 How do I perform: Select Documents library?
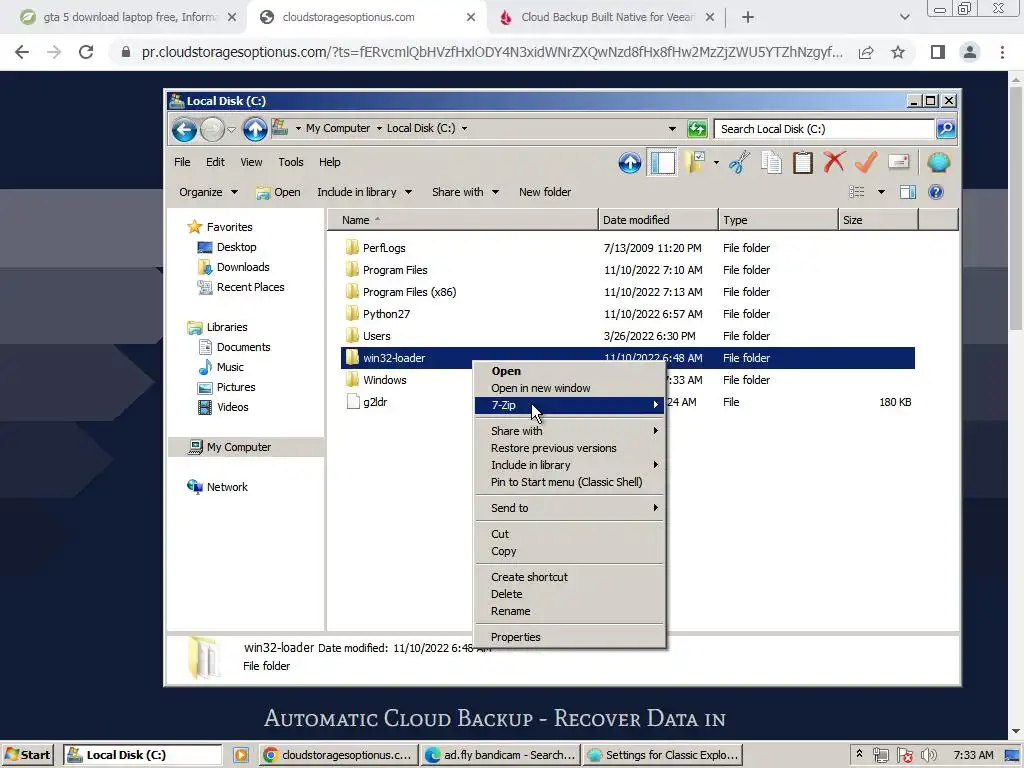[x=234, y=347]
